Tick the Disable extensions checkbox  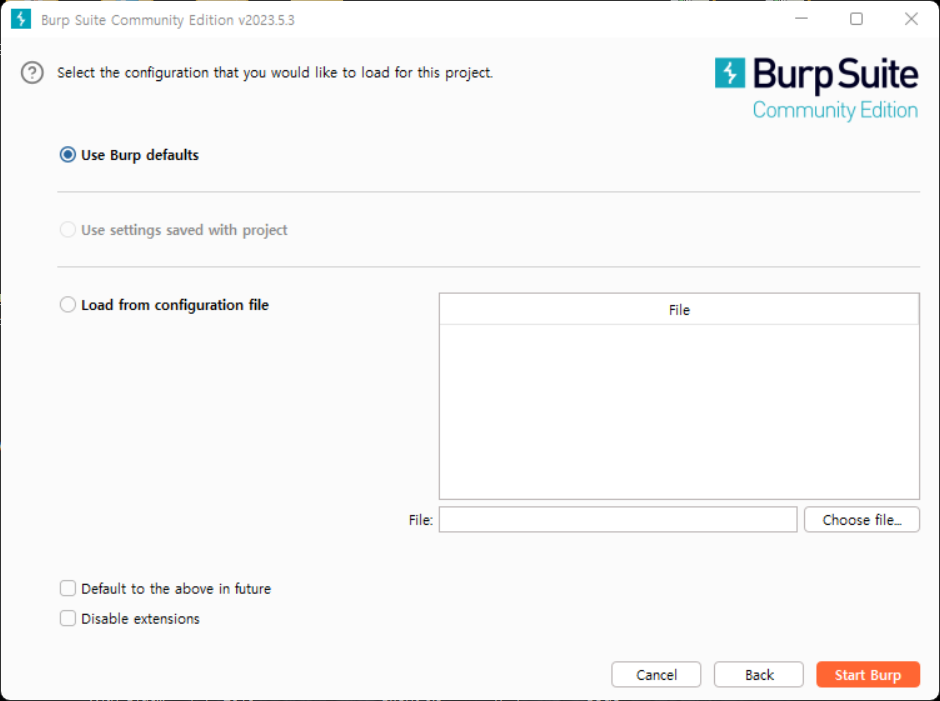[68, 619]
